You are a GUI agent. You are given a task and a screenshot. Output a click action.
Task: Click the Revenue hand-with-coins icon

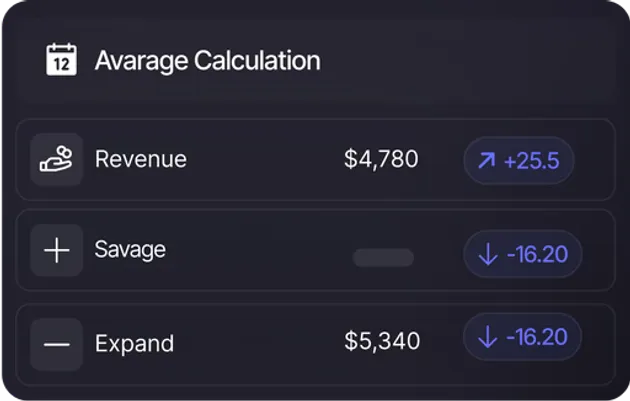click(56, 160)
